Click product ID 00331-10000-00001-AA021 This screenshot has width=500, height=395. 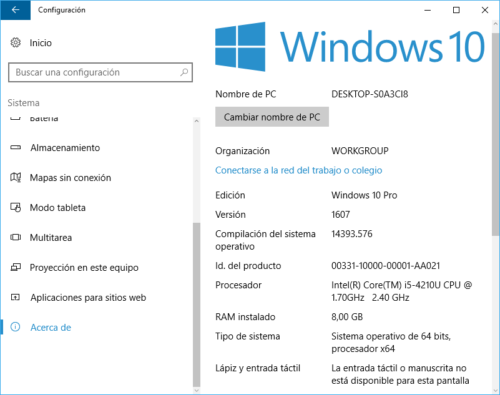click(x=386, y=266)
